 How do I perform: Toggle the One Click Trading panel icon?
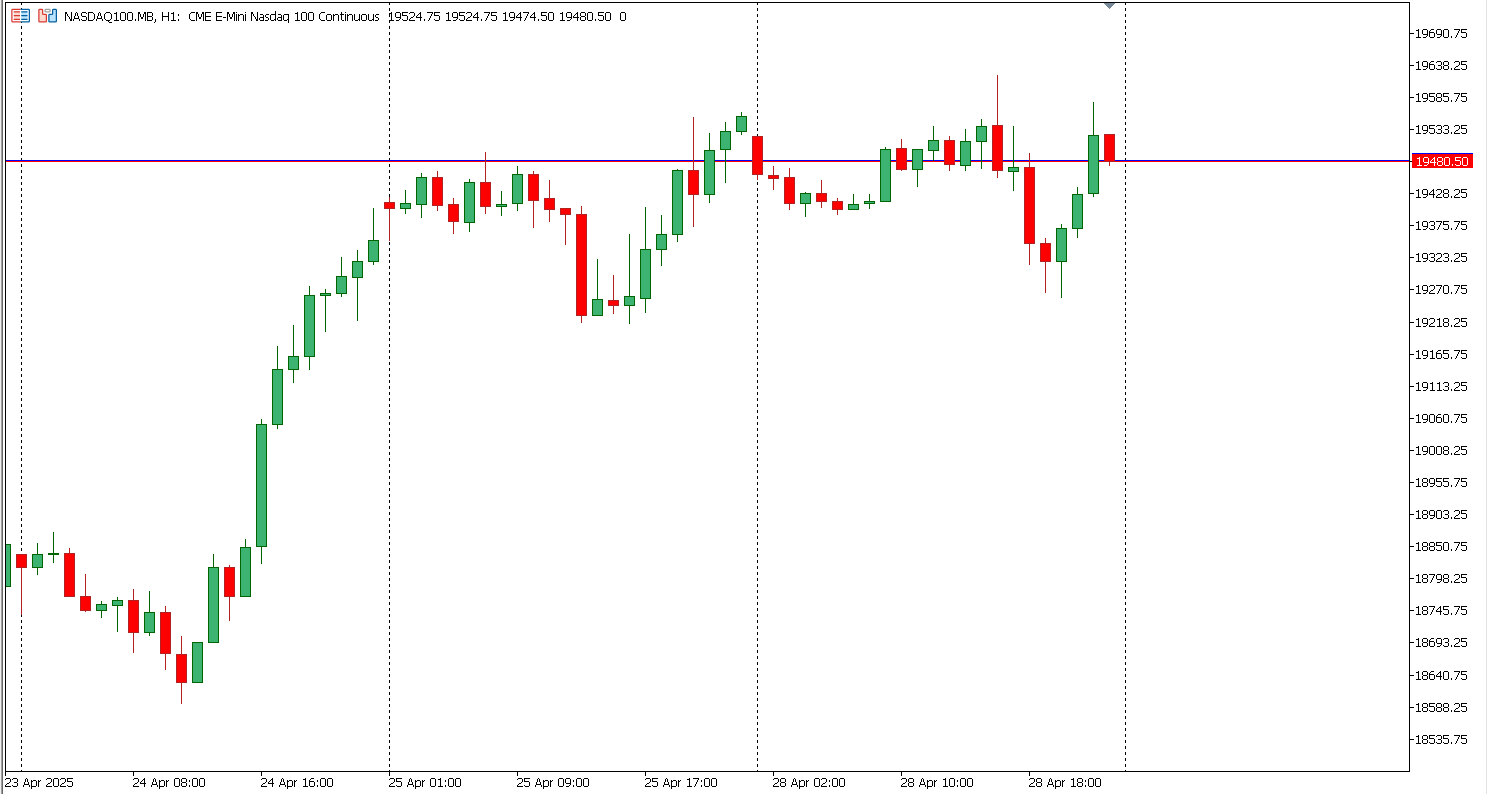[x=47, y=16]
